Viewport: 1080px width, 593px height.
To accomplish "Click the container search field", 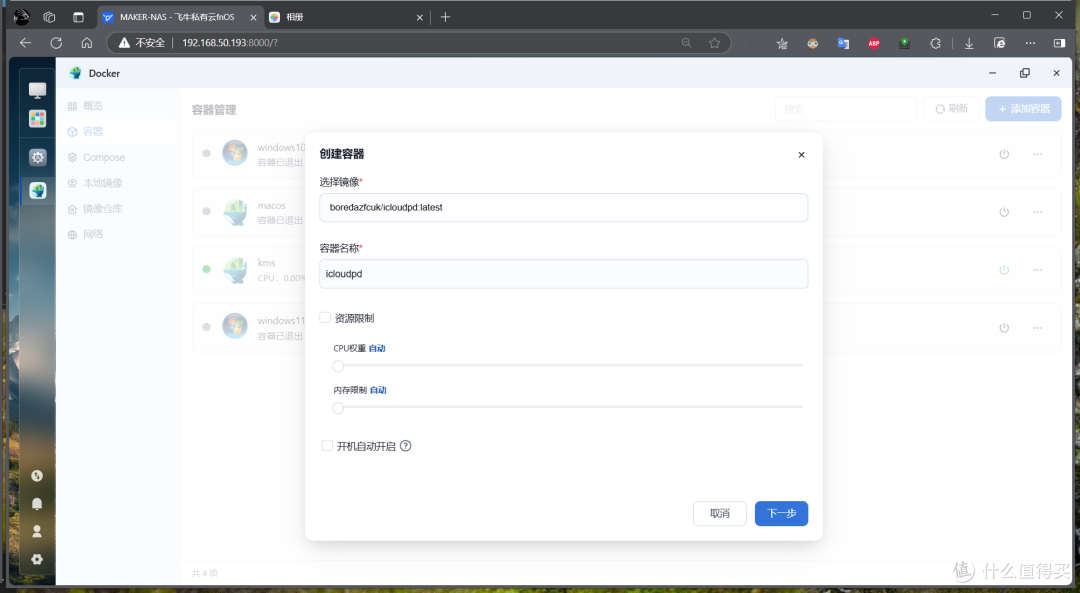I will pos(846,109).
